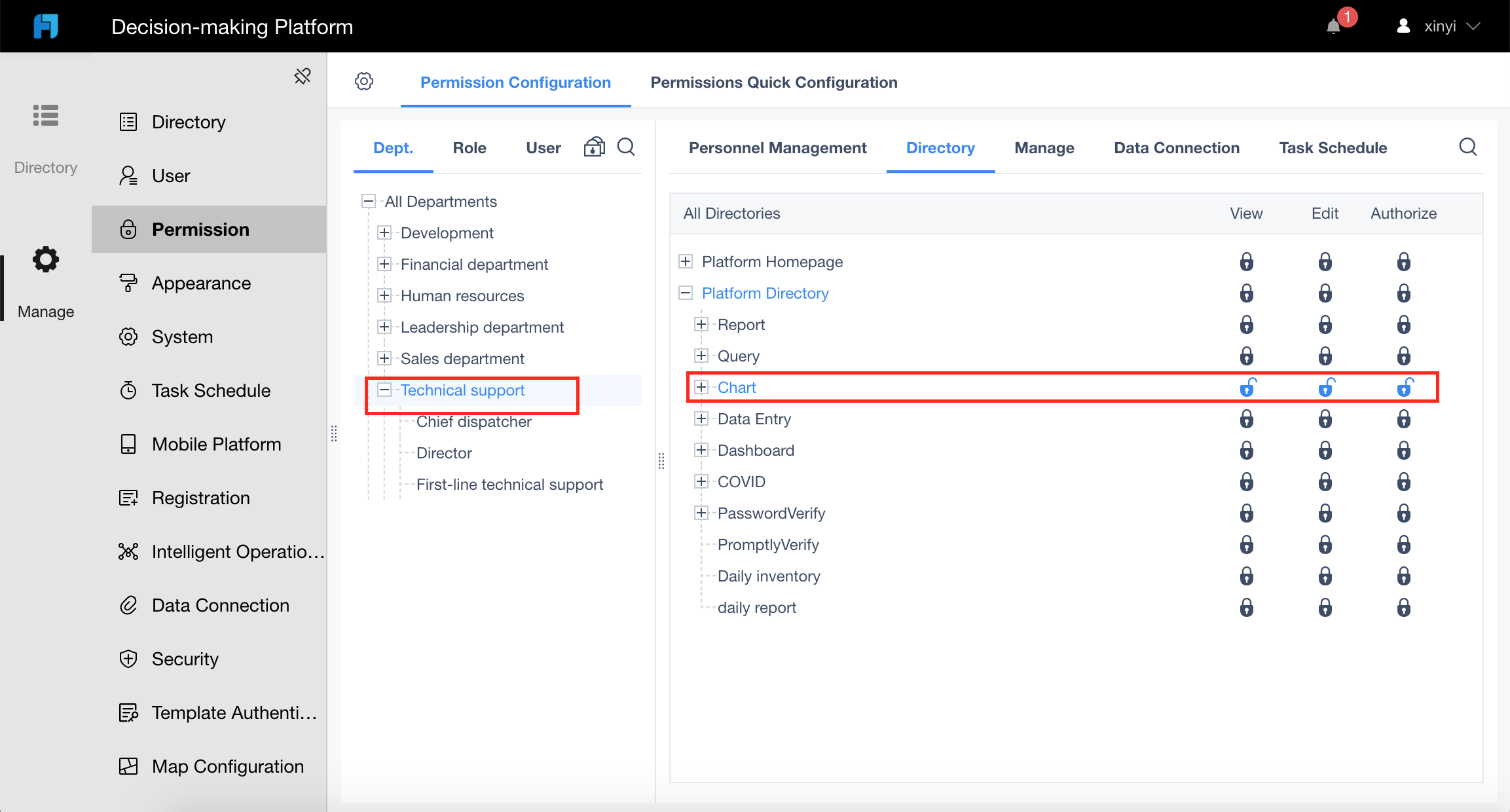Open the Directory list icon in left rail
Image resolution: width=1510 pixels, height=812 pixels.
pos(46,115)
